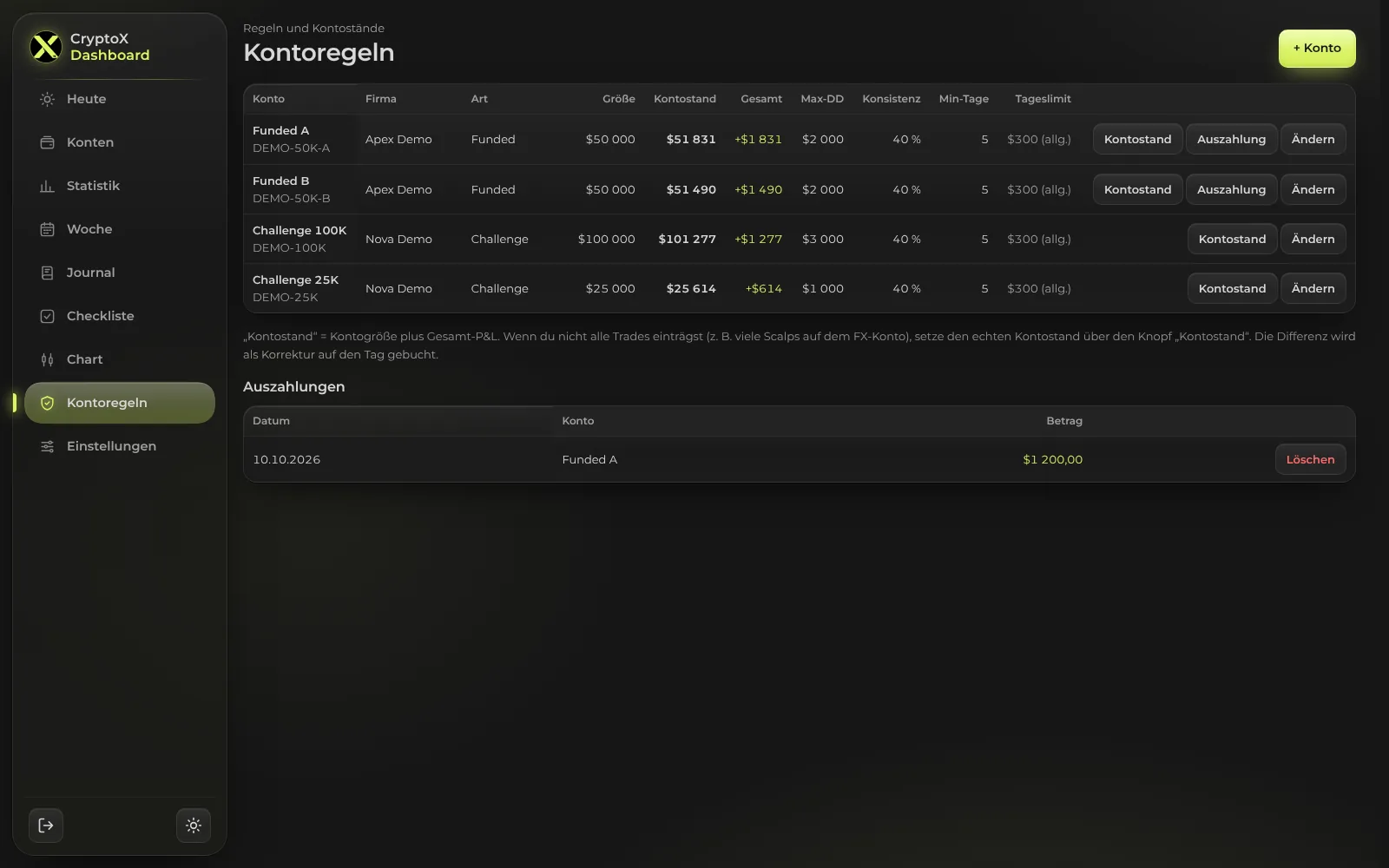Click the bar chart icon beside Statistik

pyautogui.click(x=48, y=186)
